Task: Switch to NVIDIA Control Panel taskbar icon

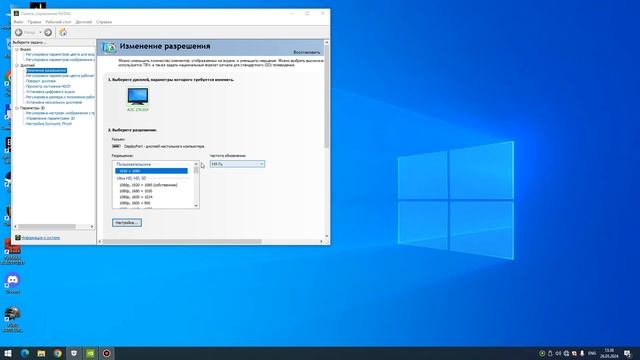Action: 90,353
